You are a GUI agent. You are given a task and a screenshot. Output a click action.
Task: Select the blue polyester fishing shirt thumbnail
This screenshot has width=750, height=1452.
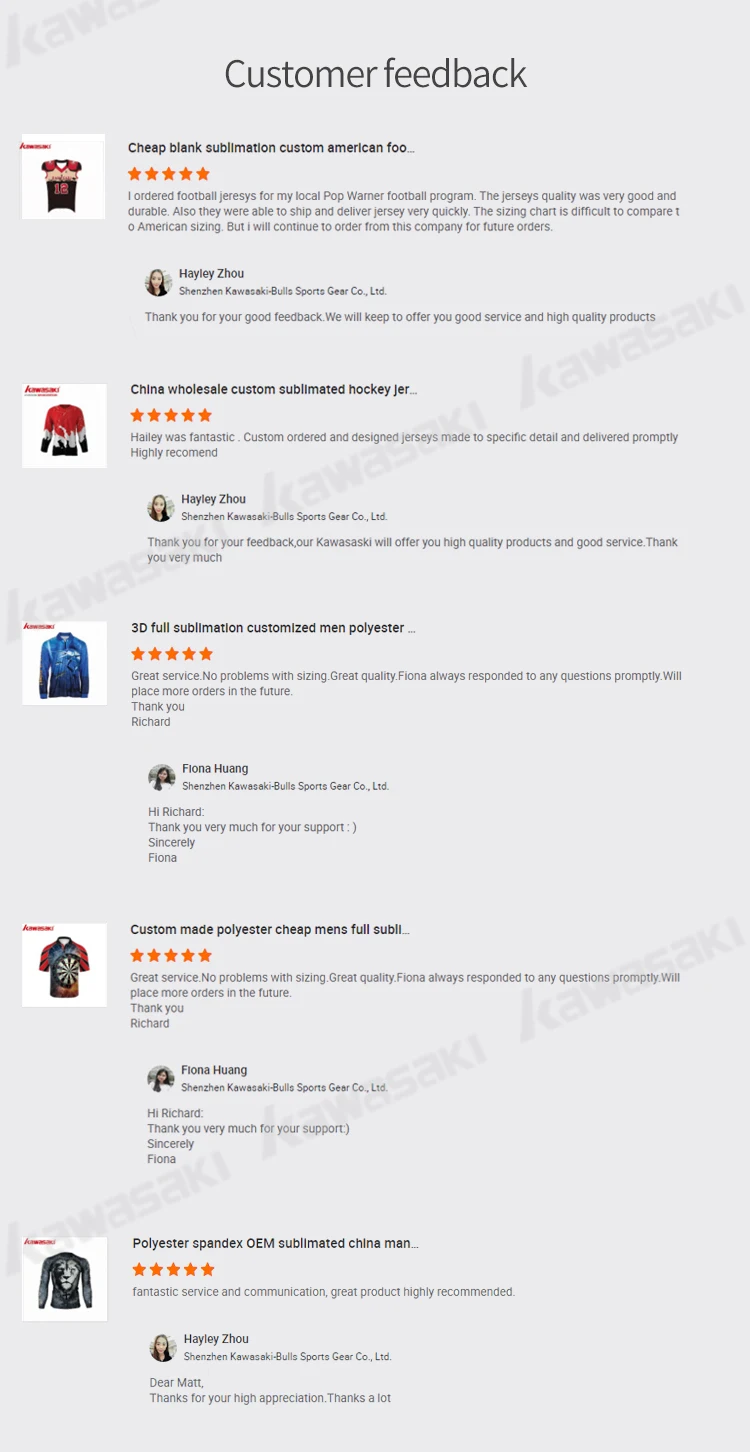tap(64, 662)
